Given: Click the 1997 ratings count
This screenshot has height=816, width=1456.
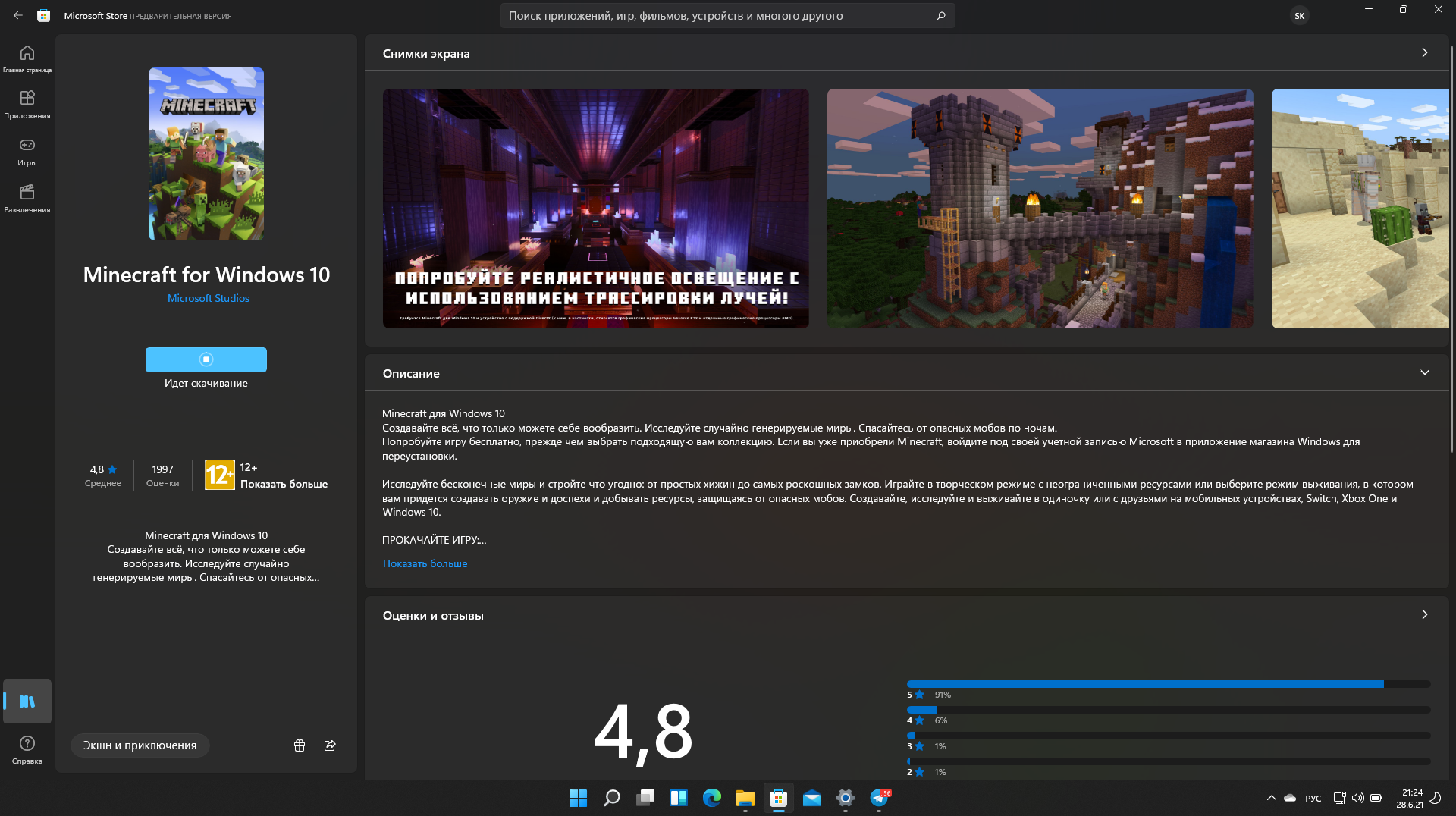Looking at the screenshot, I should (162, 475).
